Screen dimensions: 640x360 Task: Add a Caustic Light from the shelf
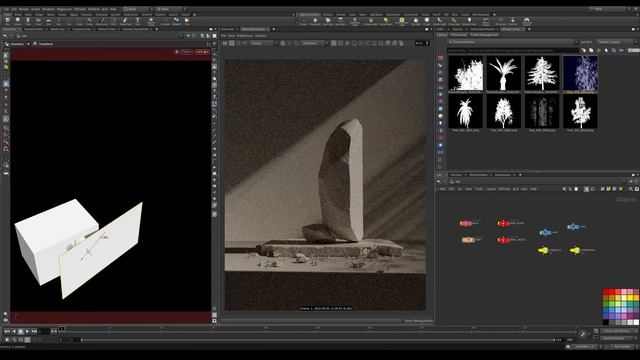tap(440, 21)
